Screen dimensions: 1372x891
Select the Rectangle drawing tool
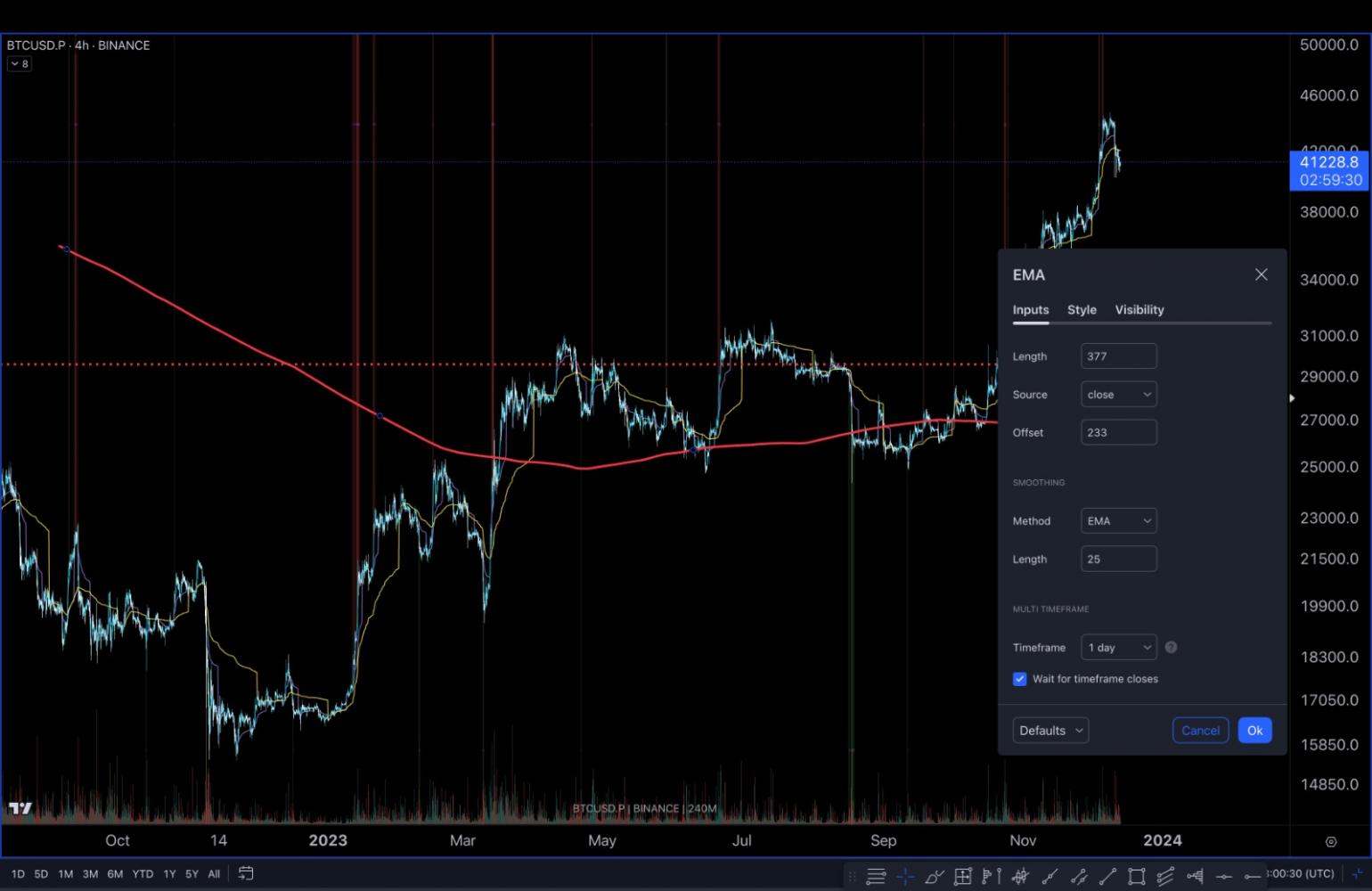[1137, 877]
